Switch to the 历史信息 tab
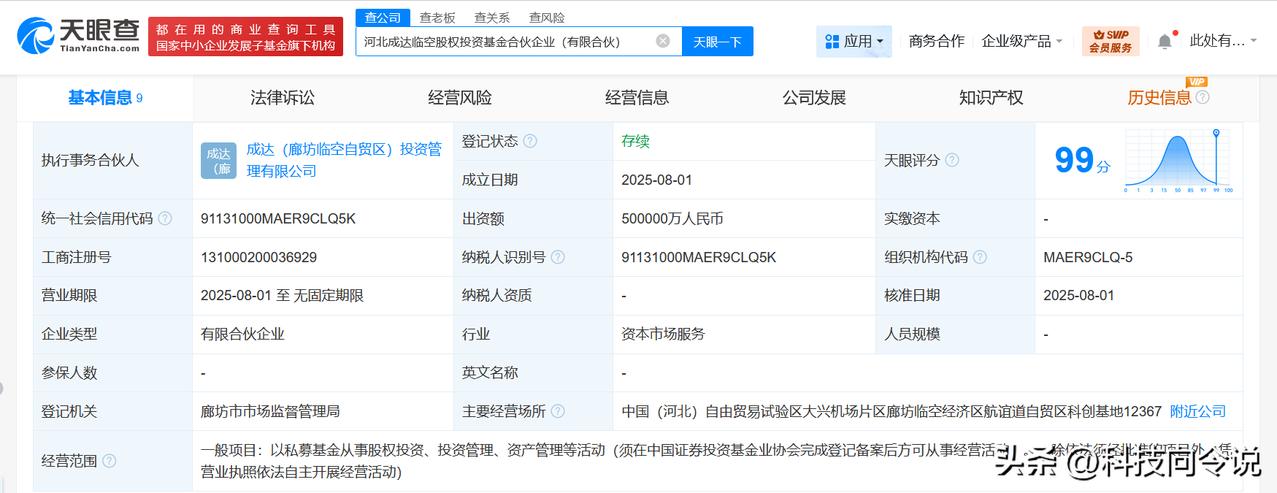Viewport: 1277px width, 493px height. point(1159,97)
